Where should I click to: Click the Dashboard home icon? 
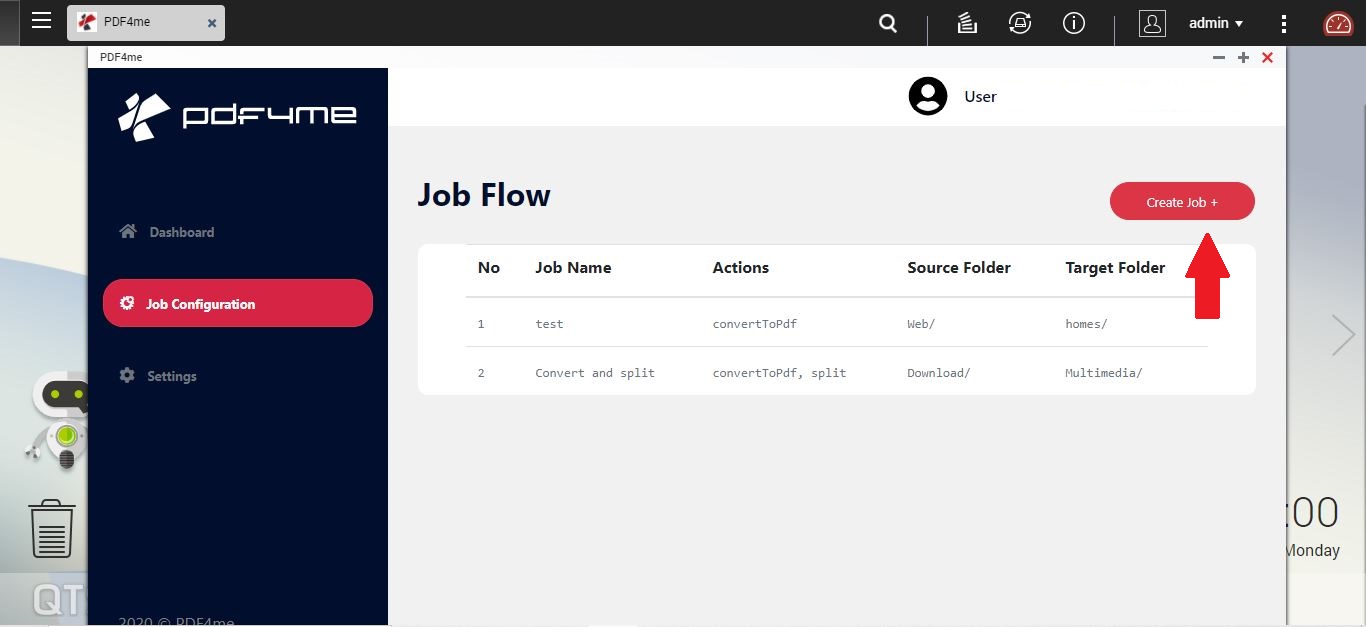click(127, 231)
